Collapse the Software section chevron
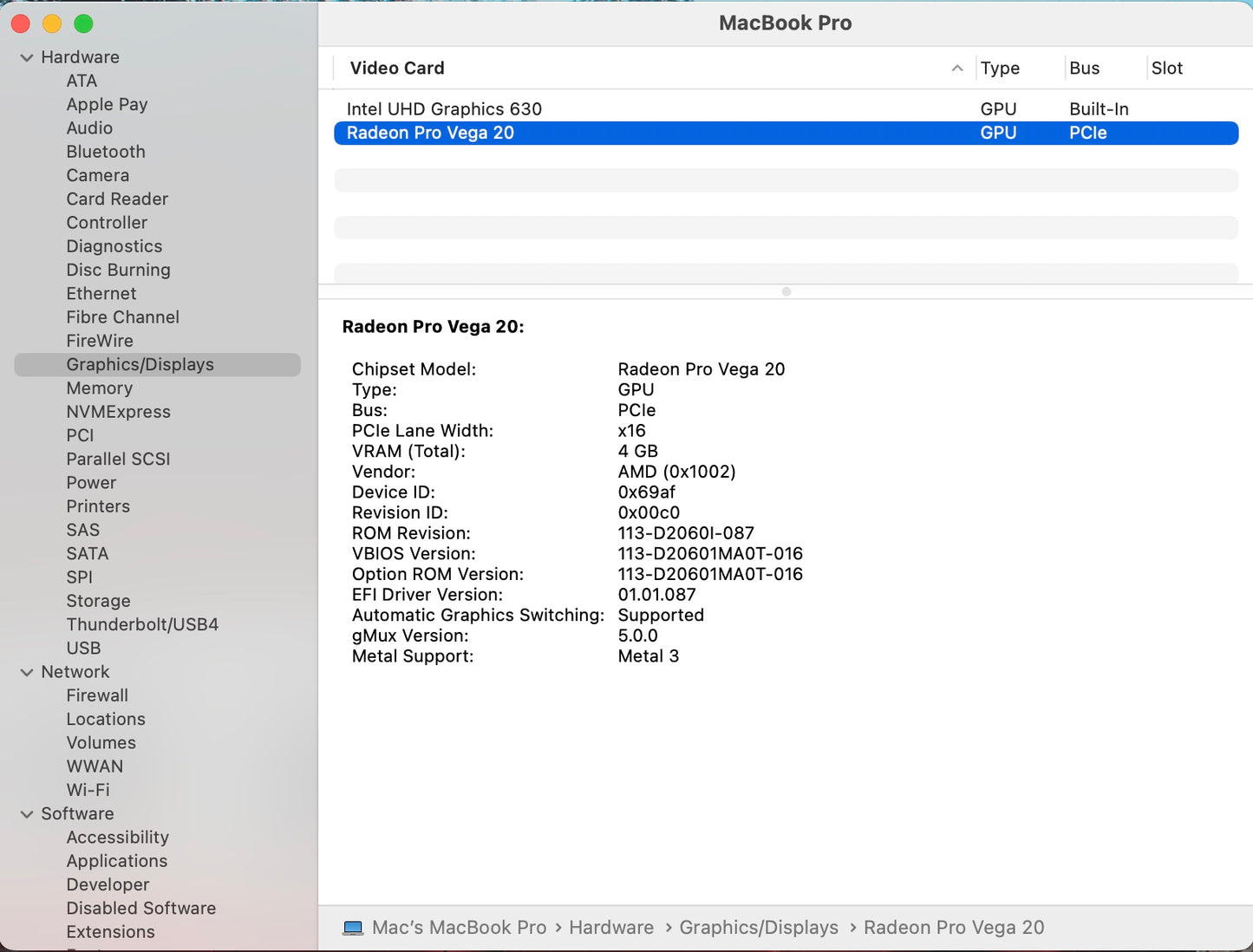1253x952 pixels. tap(27, 814)
